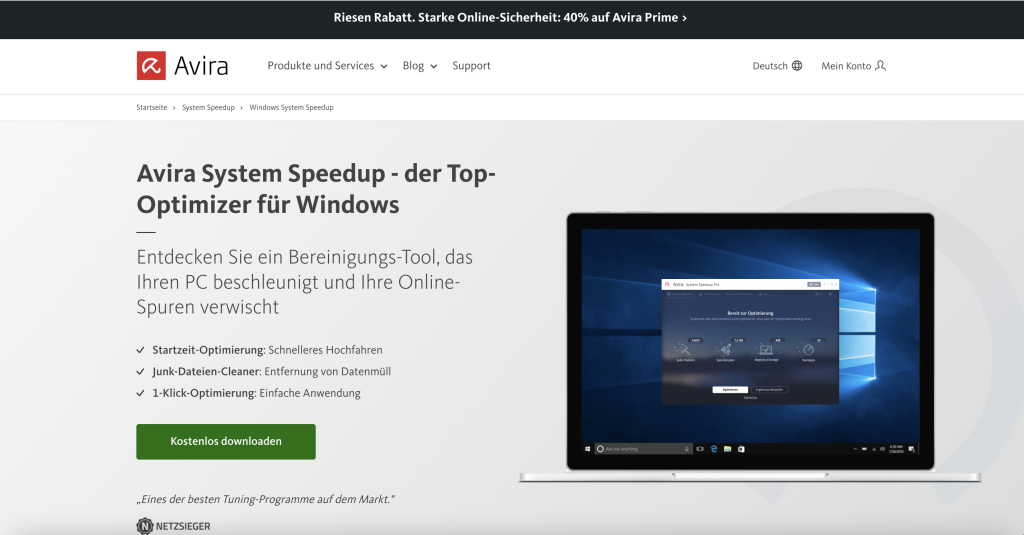Click the globe language icon
This screenshot has width=1024, height=535.
point(797,66)
